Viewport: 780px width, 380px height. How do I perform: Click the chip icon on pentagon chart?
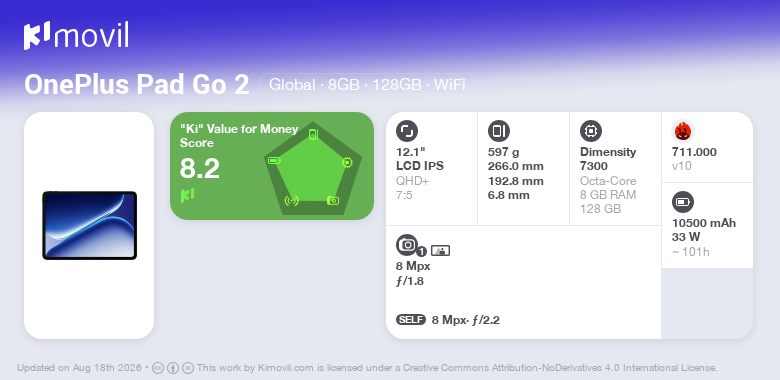(347, 162)
